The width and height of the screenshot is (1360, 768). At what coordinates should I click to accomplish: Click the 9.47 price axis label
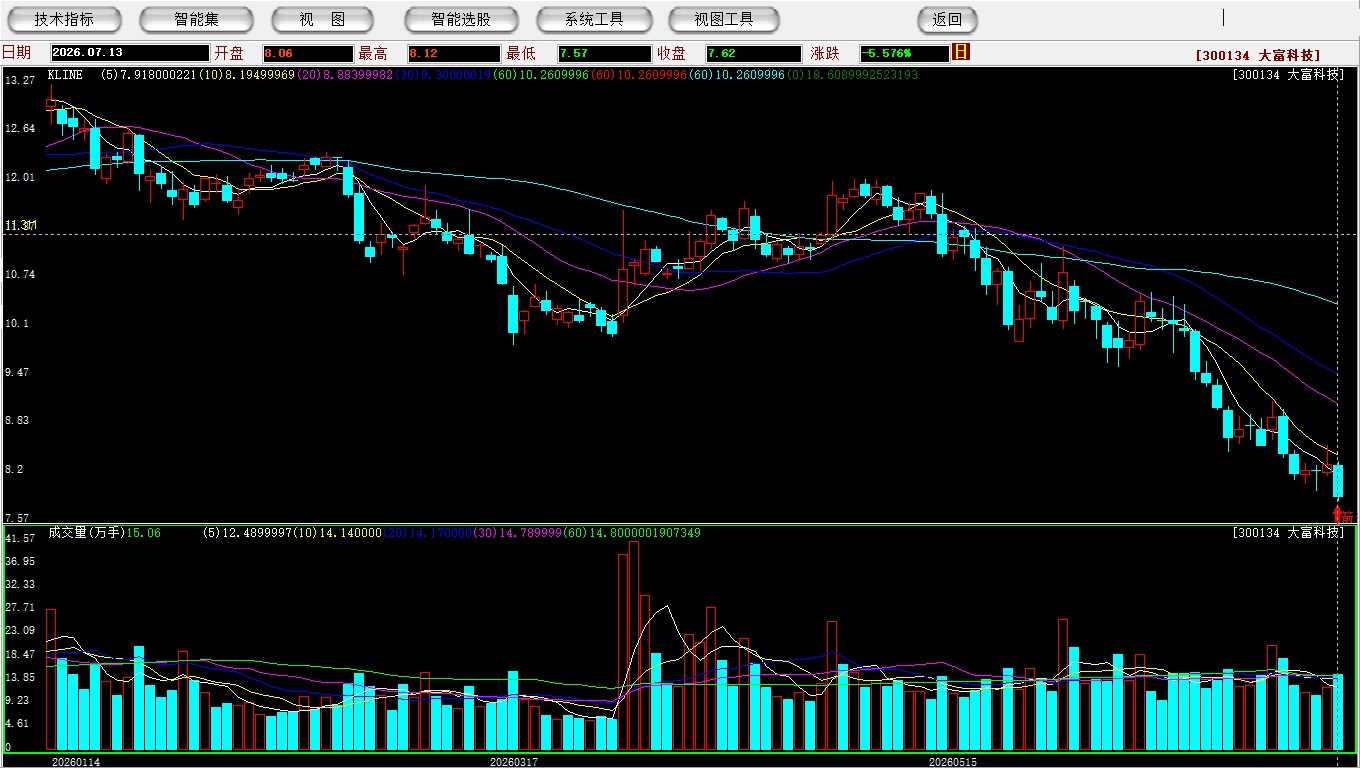pos(20,372)
